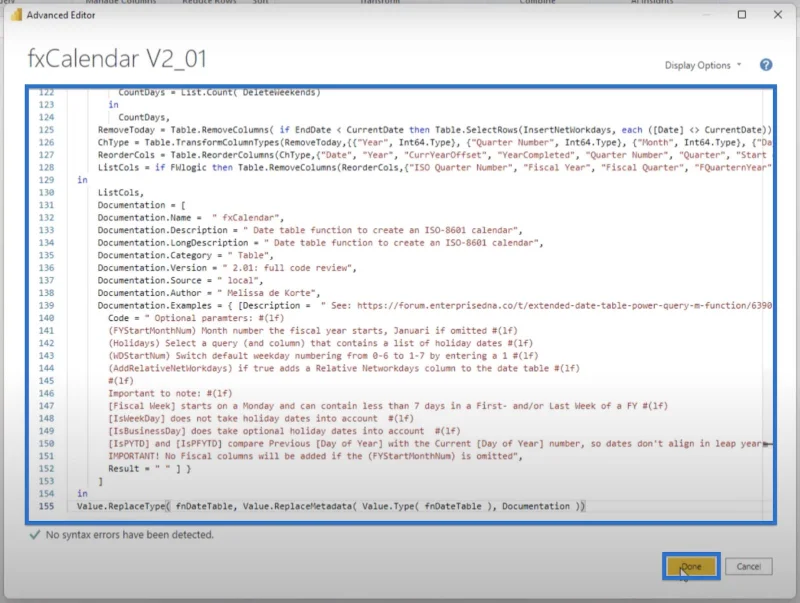Click Documentation.Author 'Melissa de Korte' line
This screenshot has height=603, width=800.
coord(209,293)
